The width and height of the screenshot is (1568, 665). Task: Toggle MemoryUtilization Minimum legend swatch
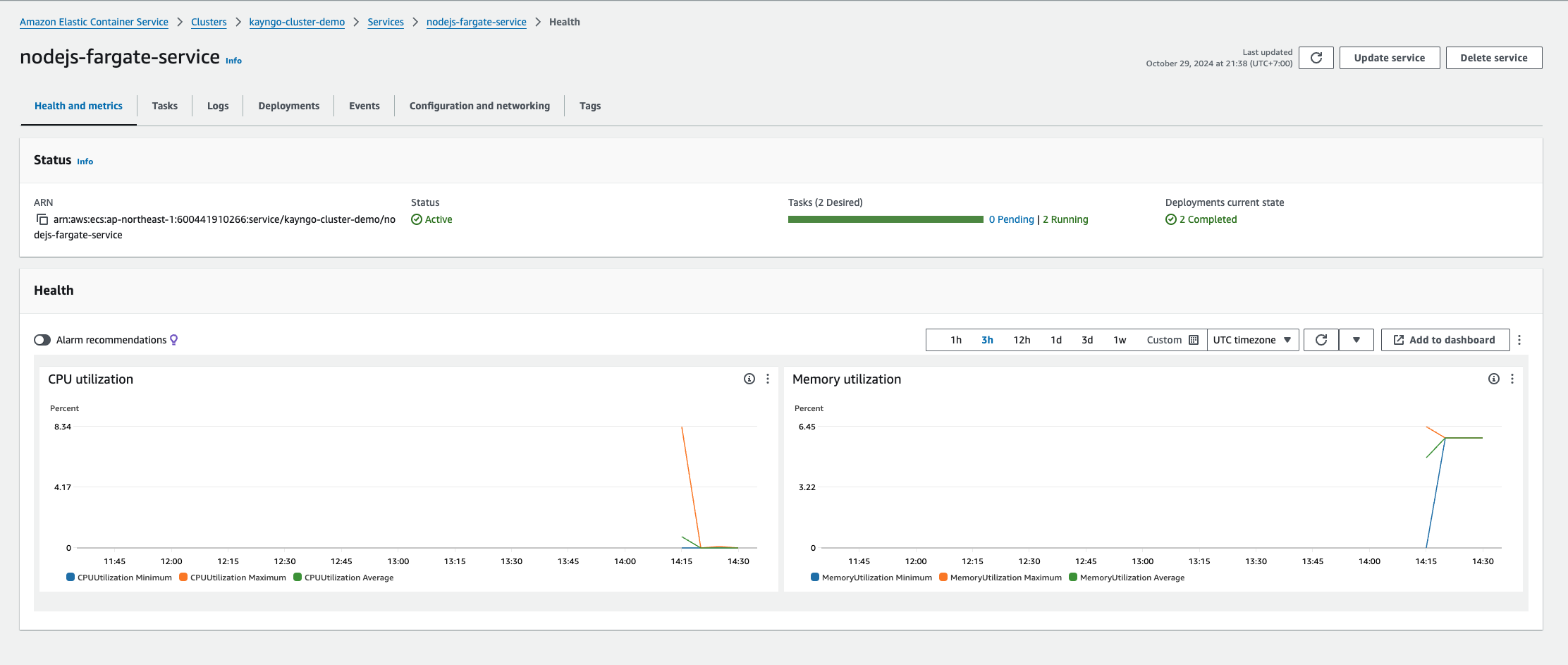coord(815,577)
